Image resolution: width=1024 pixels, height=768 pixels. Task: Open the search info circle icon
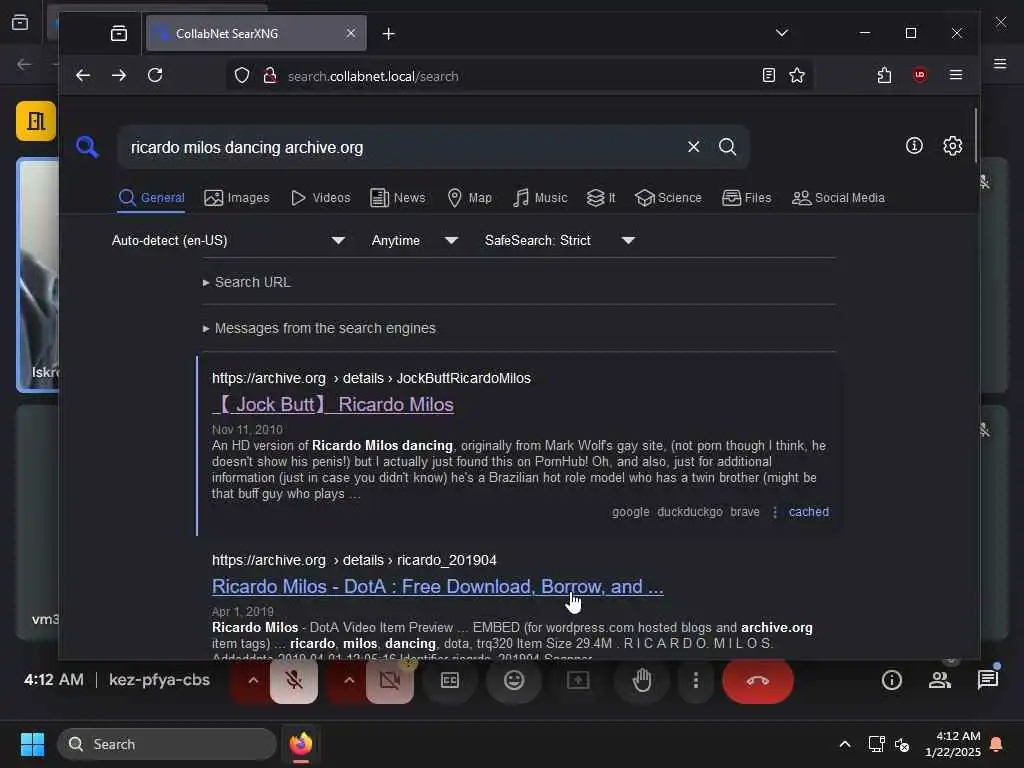(914, 146)
